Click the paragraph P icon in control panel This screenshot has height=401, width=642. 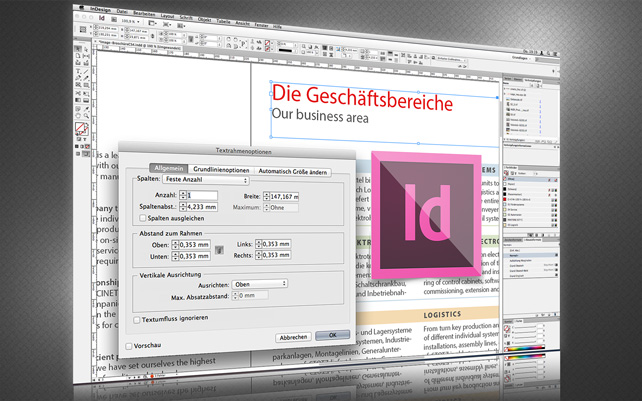pyautogui.click(x=243, y=43)
